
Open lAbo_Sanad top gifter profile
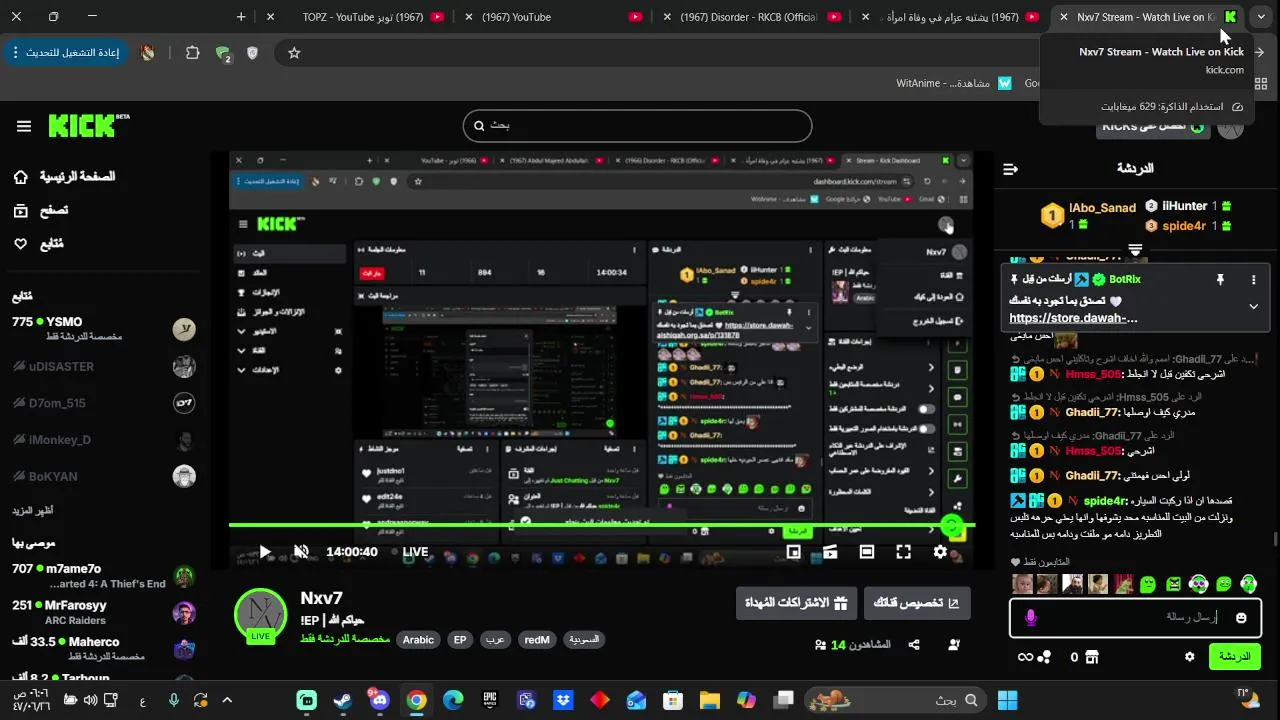tap(1088, 214)
